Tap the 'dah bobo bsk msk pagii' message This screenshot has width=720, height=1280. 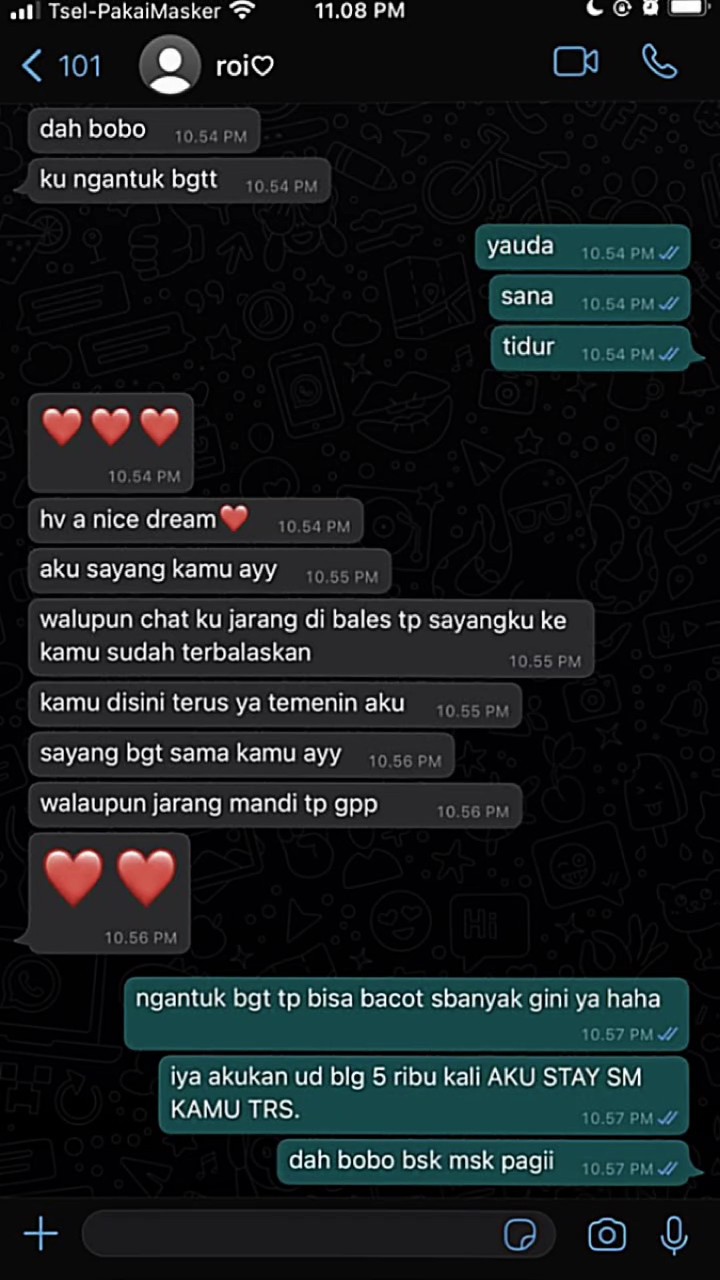(x=483, y=1162)
